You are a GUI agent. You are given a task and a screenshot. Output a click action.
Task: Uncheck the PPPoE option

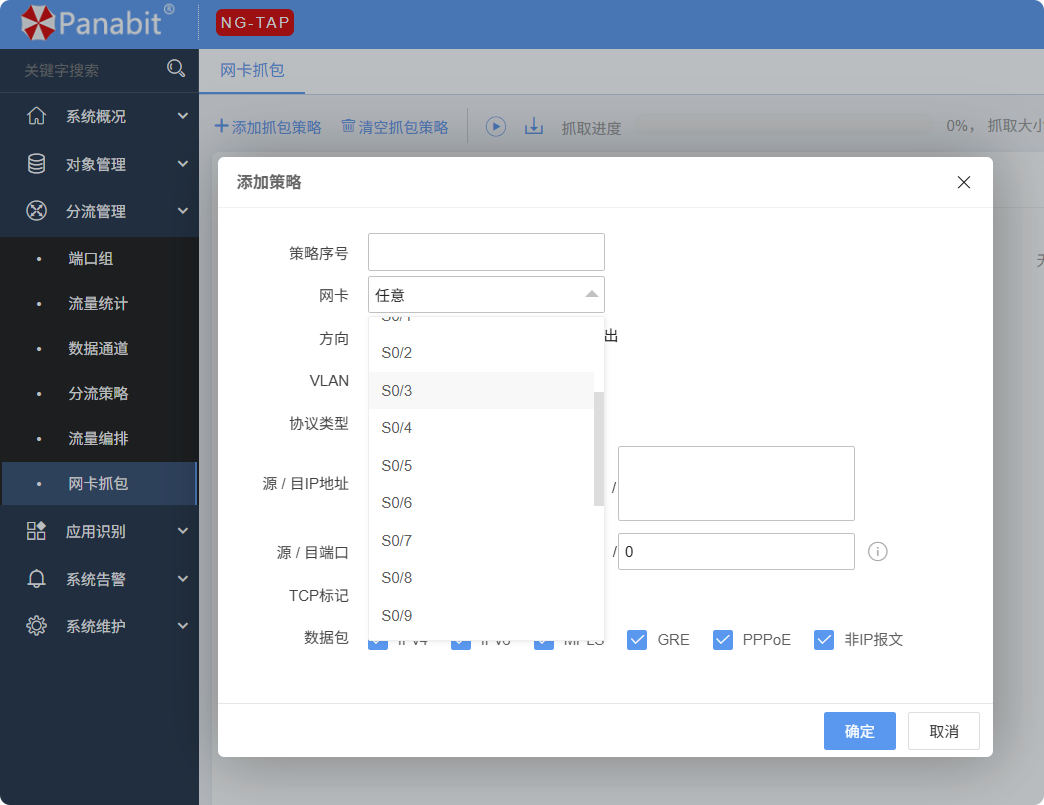pyautogui.click(x=722, y=639)
